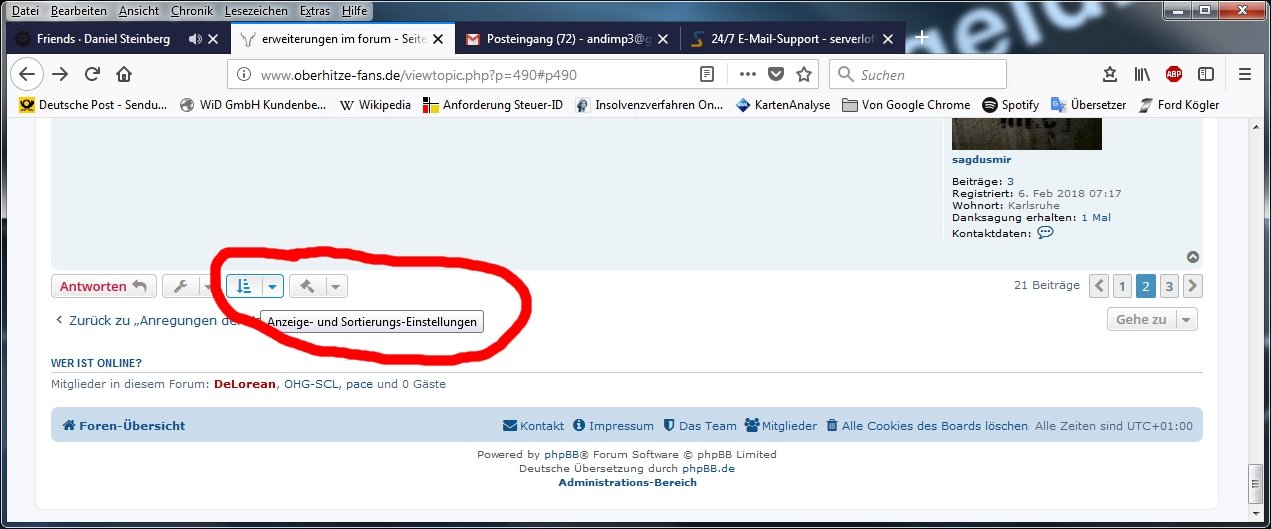The width and height of the screenshot is (1271, 529).
Task: Open the Firefox library icon
Action: tap(1142, 74)
